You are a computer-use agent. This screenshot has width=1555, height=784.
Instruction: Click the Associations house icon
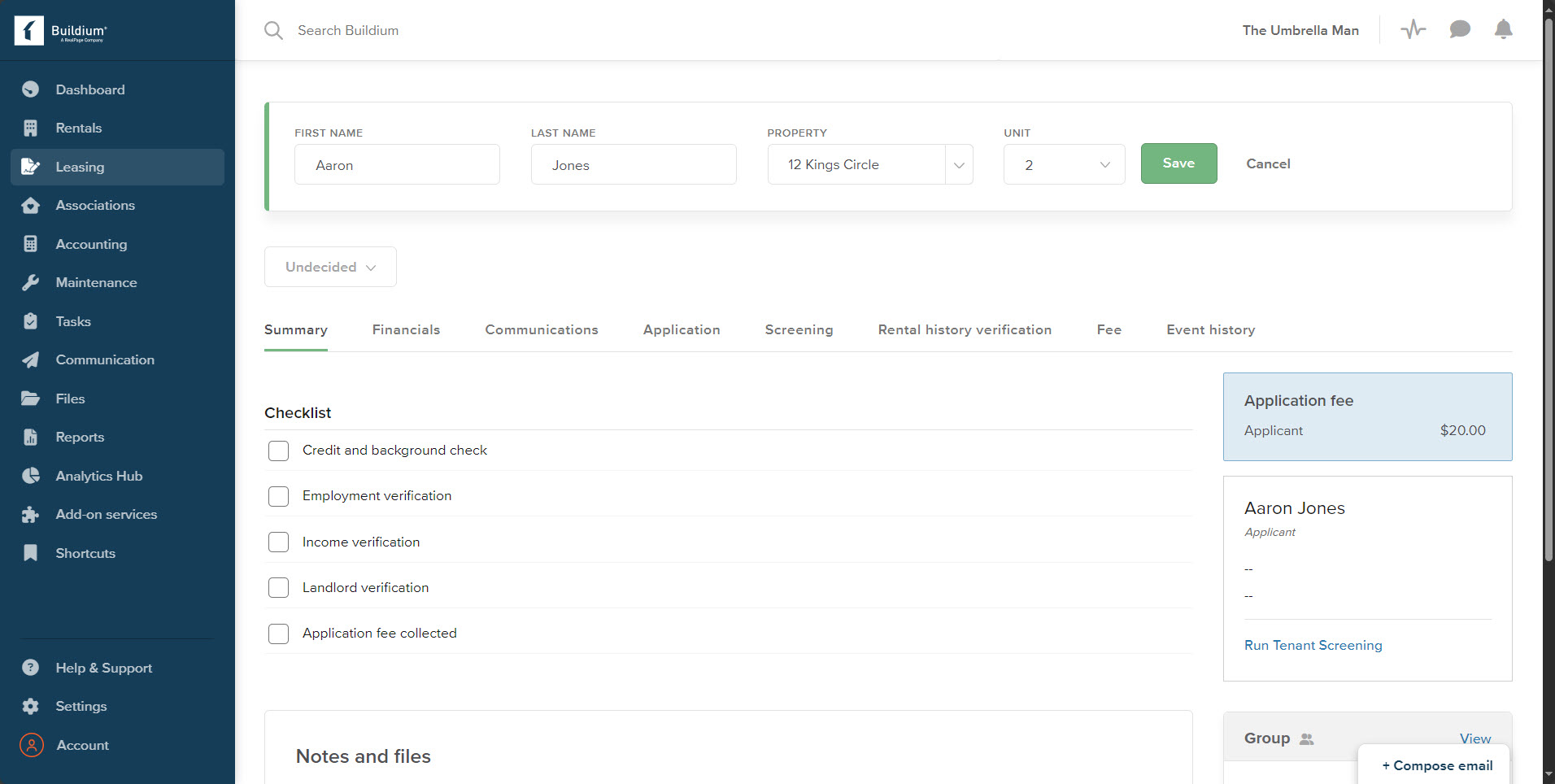pyautogui.click(x=31, y=205)
